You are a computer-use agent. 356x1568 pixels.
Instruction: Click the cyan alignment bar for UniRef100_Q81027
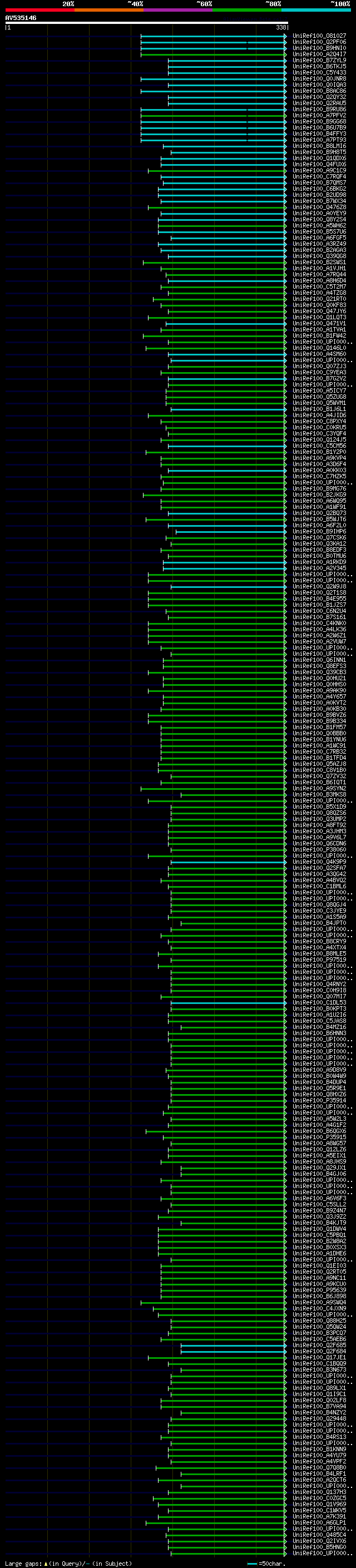(214, 36)
